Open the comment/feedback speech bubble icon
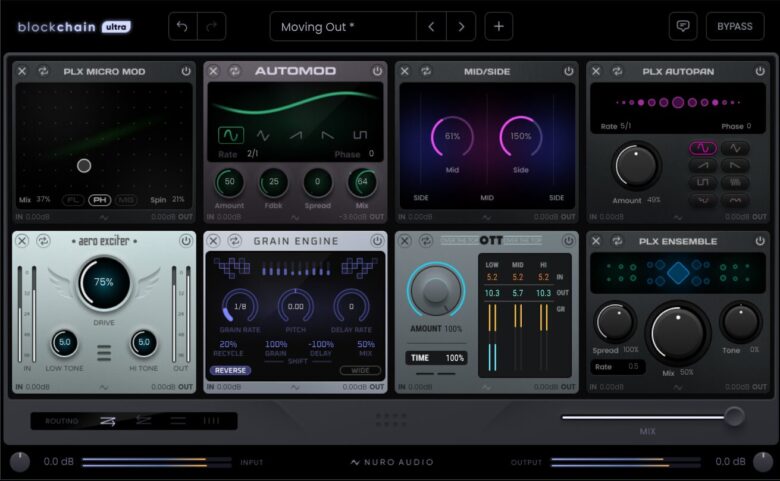Image resolution: width=780 pixels, height=481 pixels. [x=683, y=27]
